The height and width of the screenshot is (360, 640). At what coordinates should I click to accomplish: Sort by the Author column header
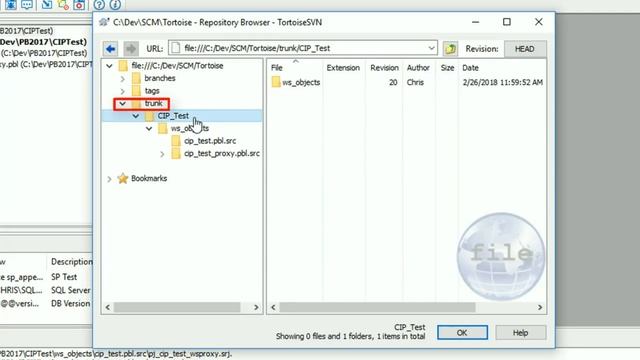(x=418, y=68)
